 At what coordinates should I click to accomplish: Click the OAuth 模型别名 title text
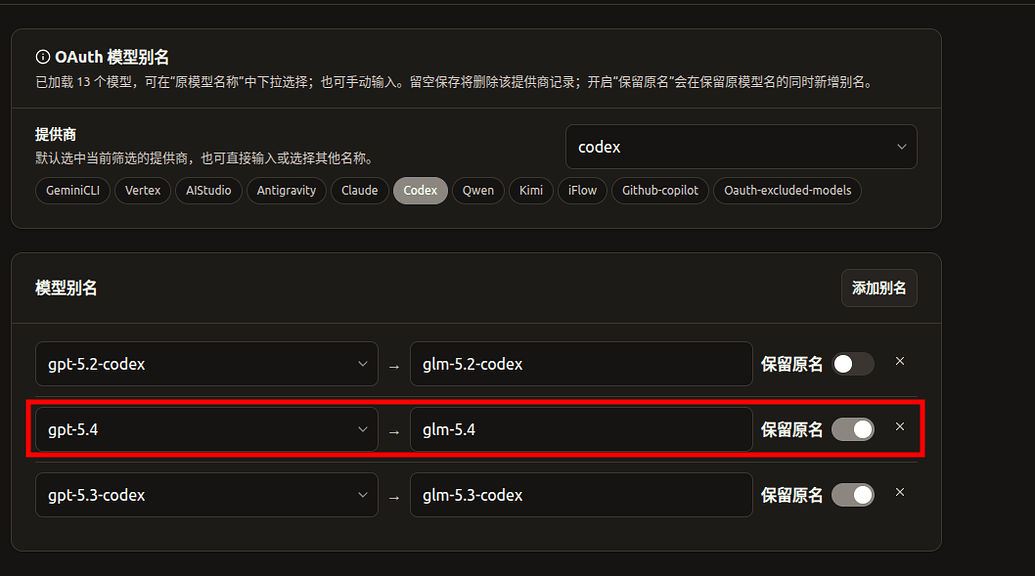112,57
